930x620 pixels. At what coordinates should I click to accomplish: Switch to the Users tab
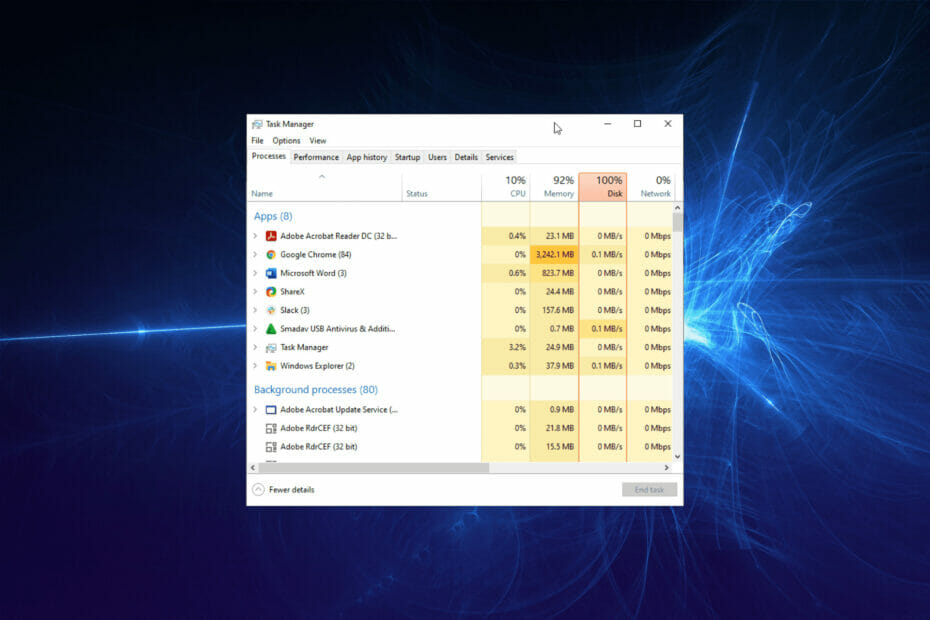(437, 157)
